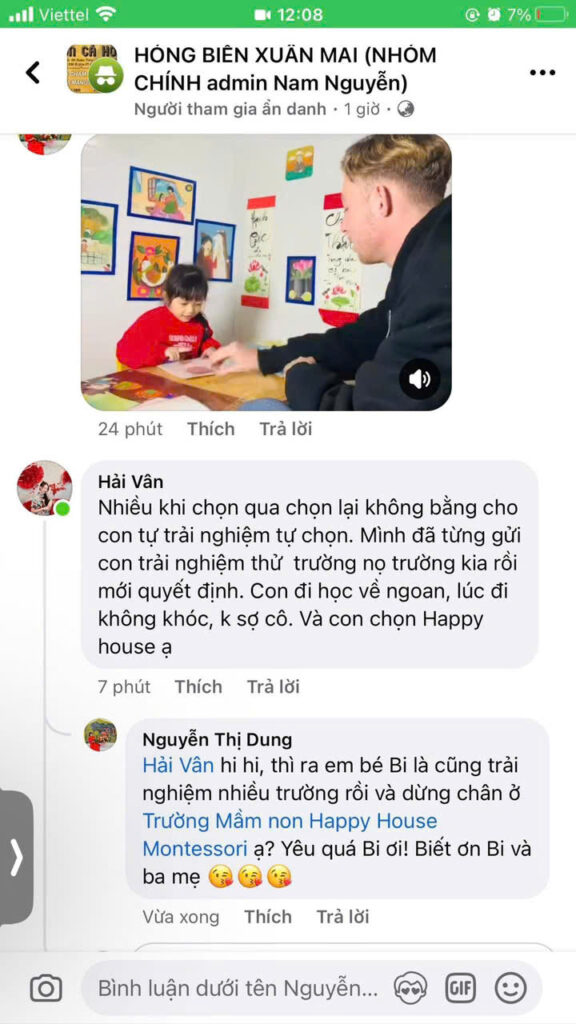Like Nguyễn Thị Dung's reply
This screenshot has height=1024, width=576.
[268, 917]
